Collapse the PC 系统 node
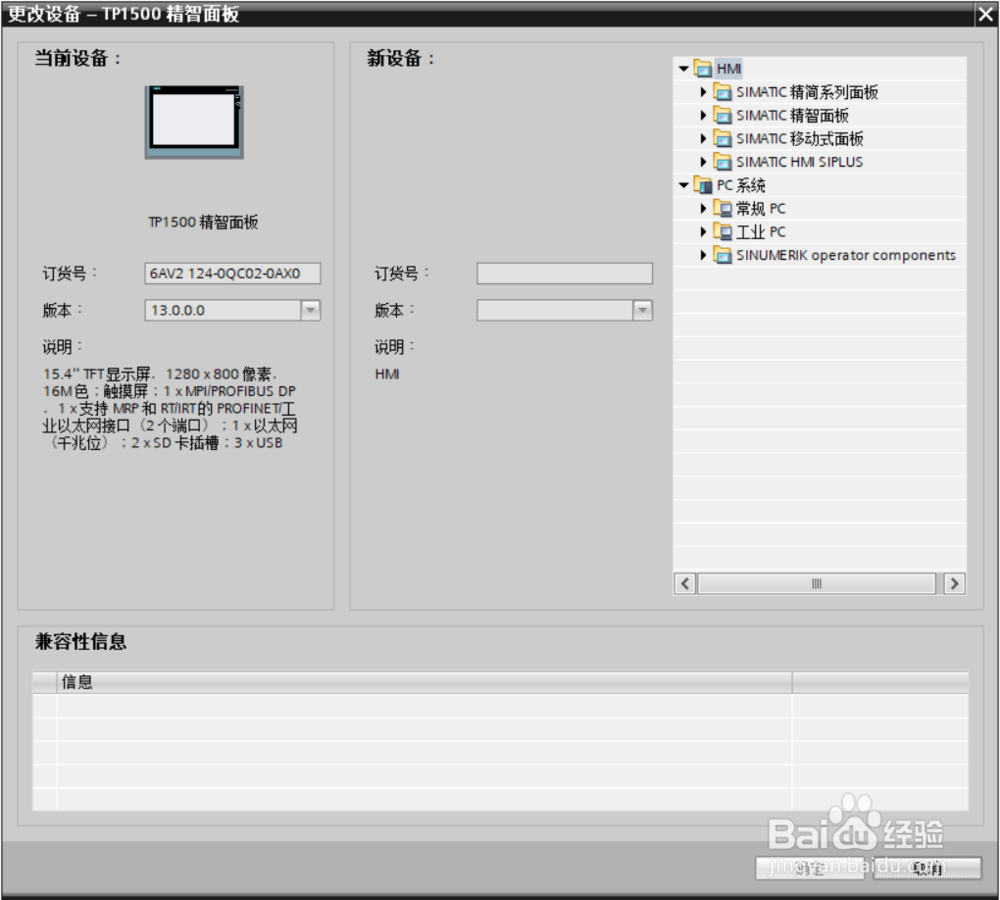Viewport: 1000px width, 900px height. pos(683,185)
